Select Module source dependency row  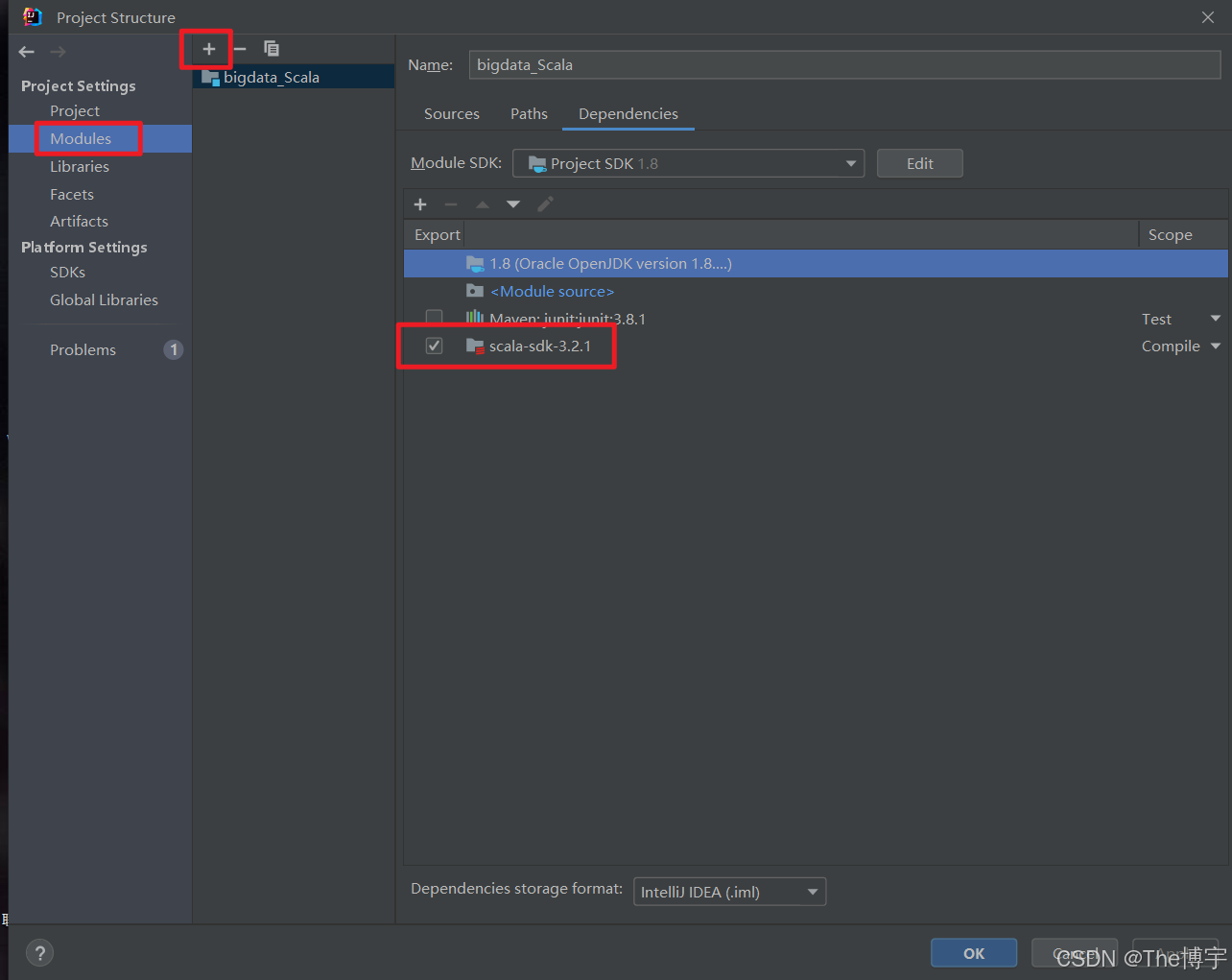(x=816, y=291)
